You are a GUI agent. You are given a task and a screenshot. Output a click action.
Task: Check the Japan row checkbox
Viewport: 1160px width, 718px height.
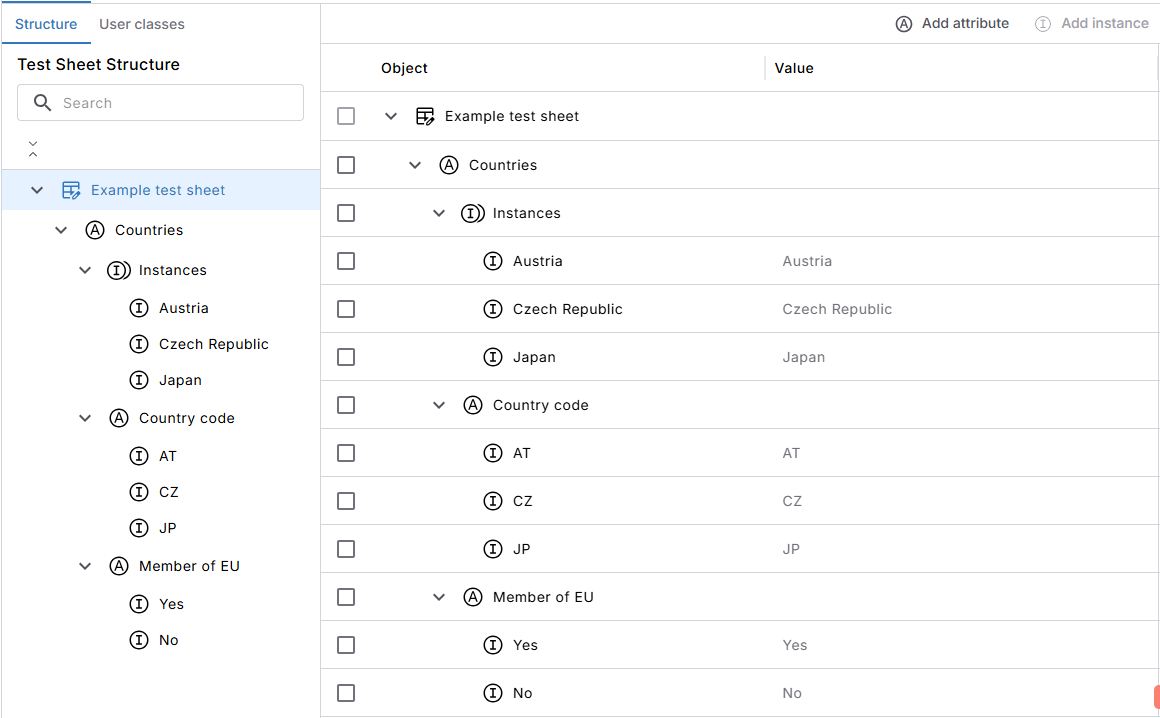(x=345, y=357)
